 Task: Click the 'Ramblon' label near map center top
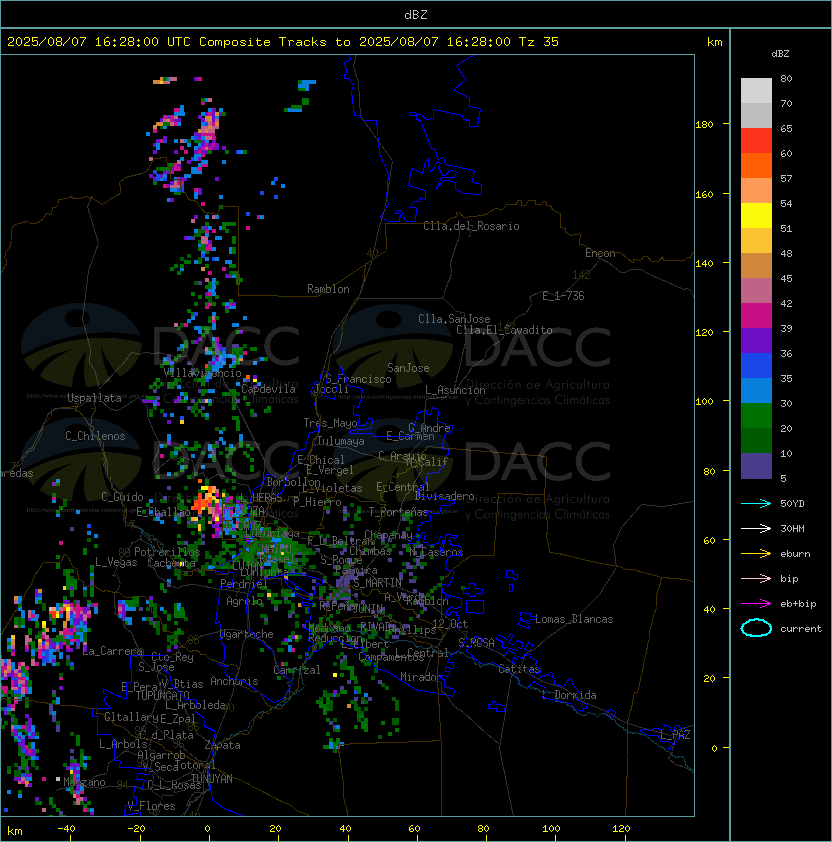[328, 289]
